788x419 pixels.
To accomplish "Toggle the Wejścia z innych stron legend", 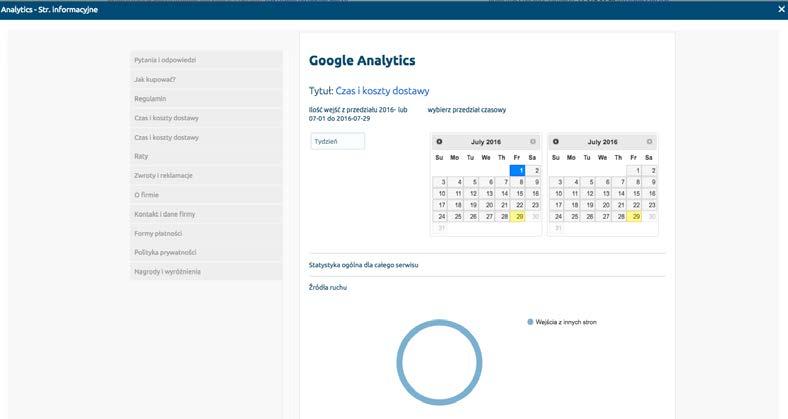I will click(x=562, y=322).
